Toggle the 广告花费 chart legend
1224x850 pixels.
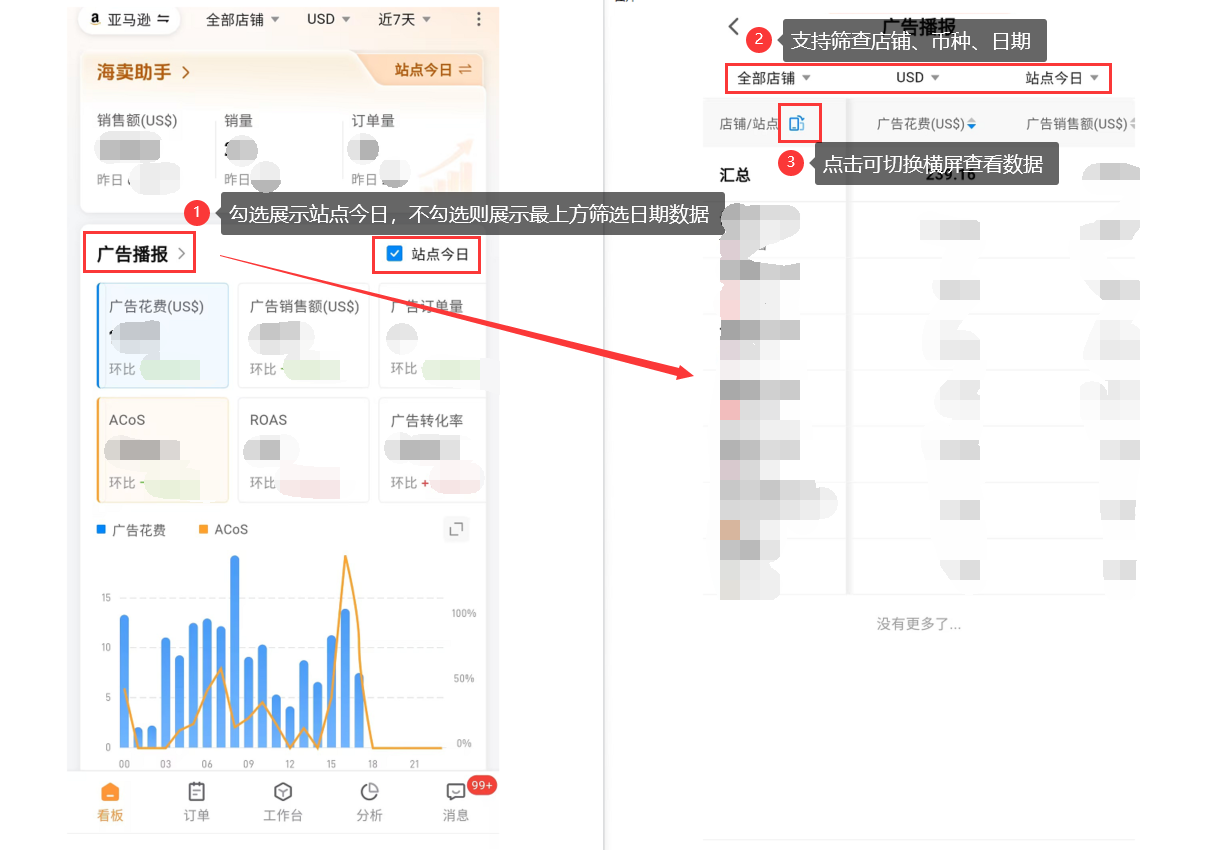tap(132, 529)
